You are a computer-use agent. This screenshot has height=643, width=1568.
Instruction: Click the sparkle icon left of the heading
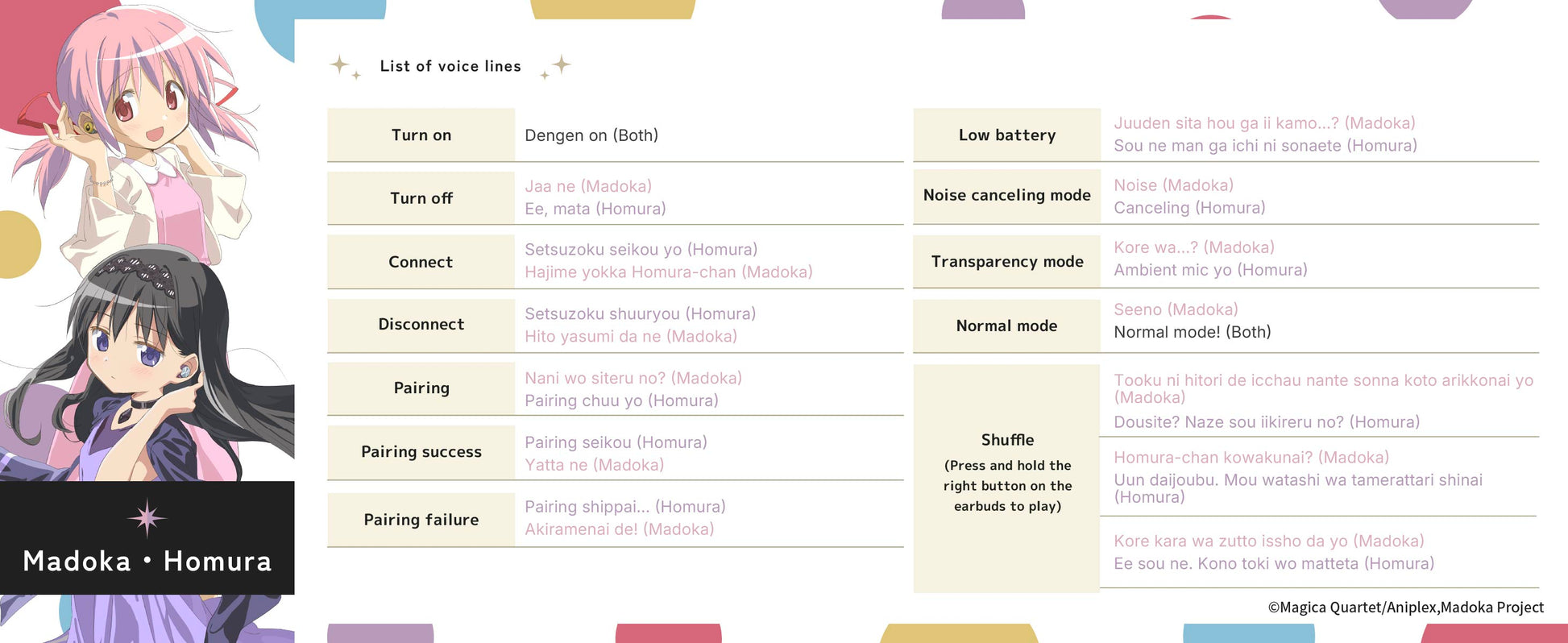[343, 66]
